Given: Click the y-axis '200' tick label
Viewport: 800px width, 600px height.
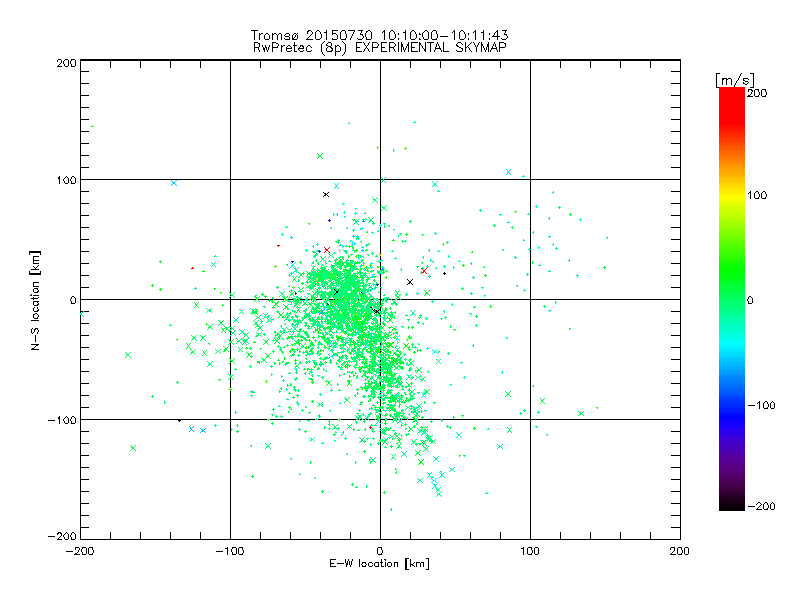Looking at the screenshot, I should (x=66, y=63).
